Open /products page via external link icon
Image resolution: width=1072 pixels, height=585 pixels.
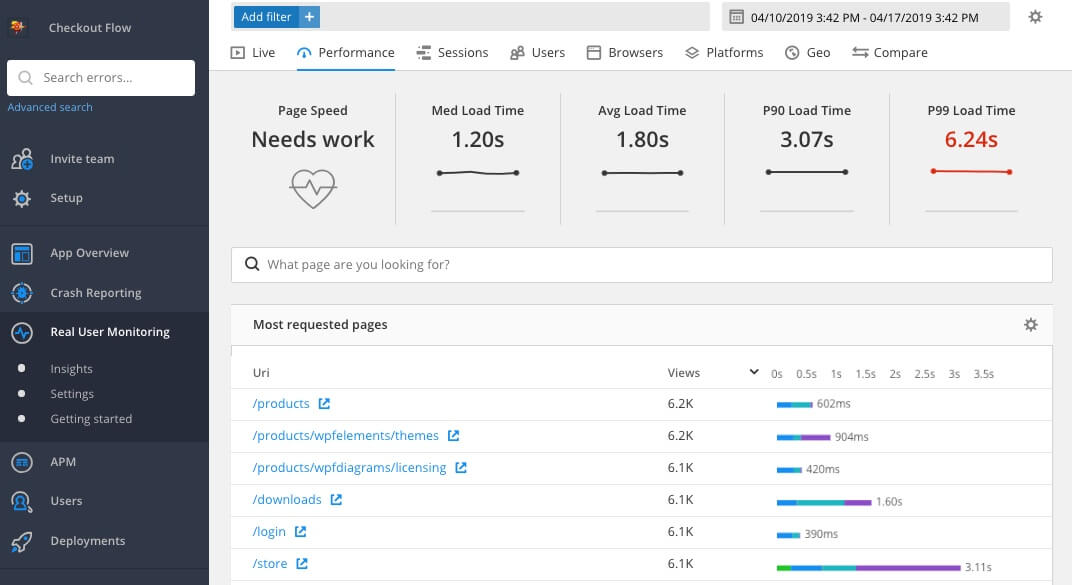pos(324,404)
